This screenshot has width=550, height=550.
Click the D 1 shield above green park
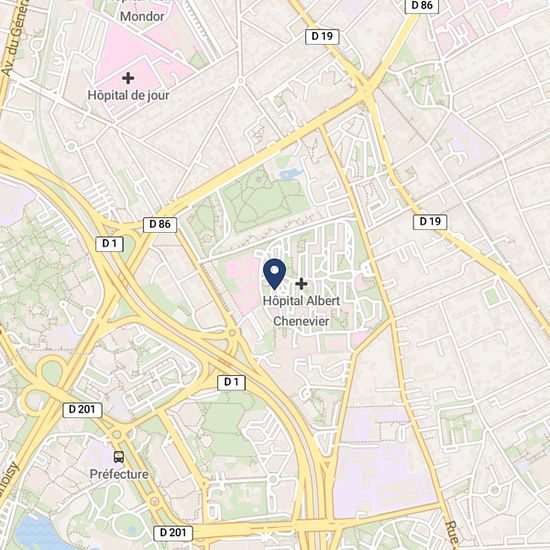(x=232, y=382)
